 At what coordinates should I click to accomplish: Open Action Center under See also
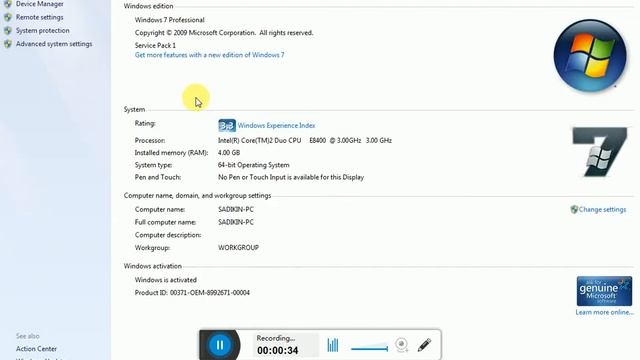click(36, 349)
